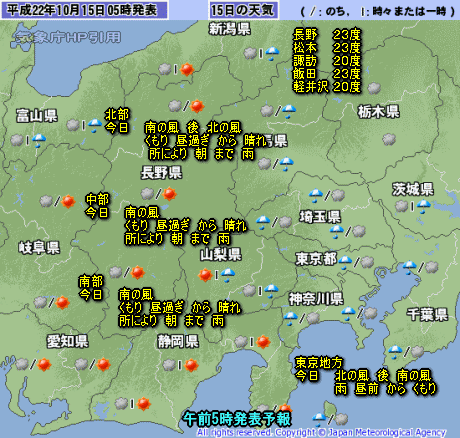Click the 静岡県 prefecture label

click(x=178, y=341)
